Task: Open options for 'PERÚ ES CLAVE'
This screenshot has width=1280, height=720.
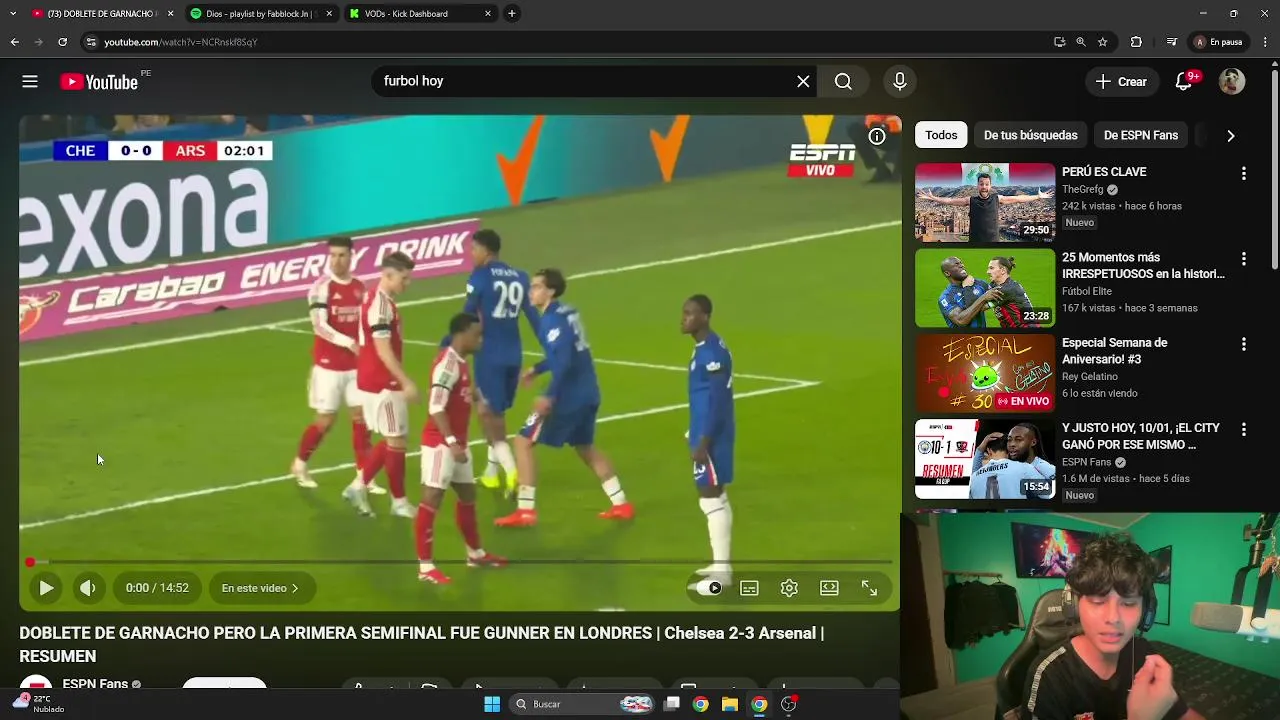Action: (x=1244, y=173)
